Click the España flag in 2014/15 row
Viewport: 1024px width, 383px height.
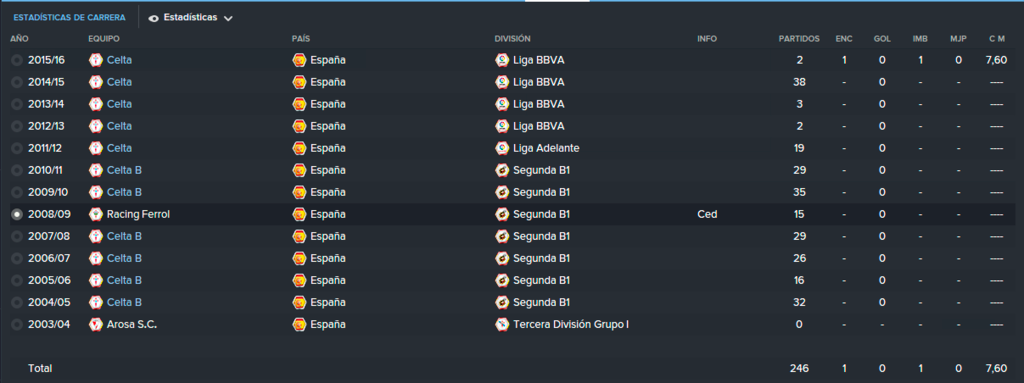click(x=299, y=82)
